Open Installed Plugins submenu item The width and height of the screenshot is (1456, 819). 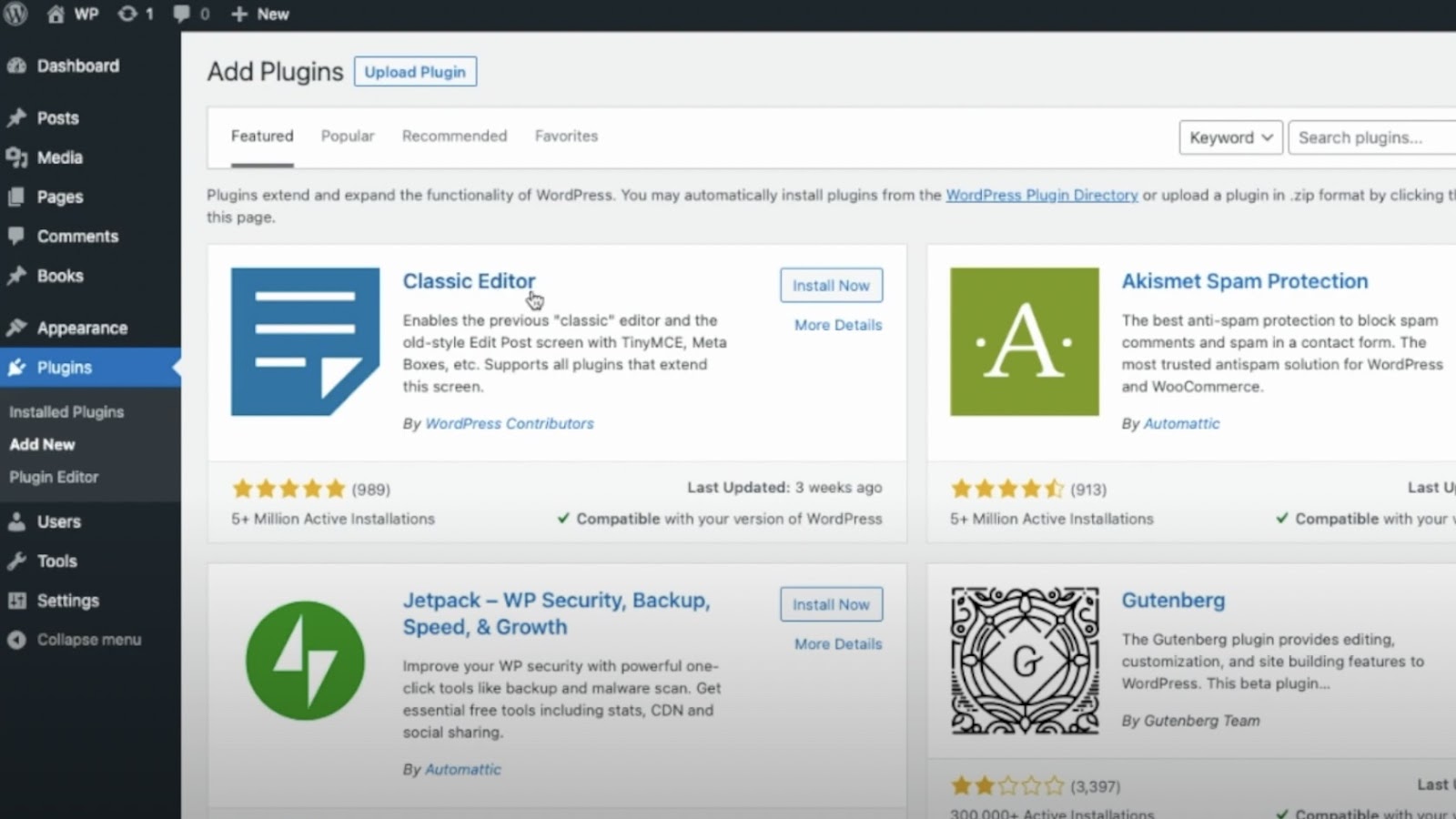tap(66, 412)
